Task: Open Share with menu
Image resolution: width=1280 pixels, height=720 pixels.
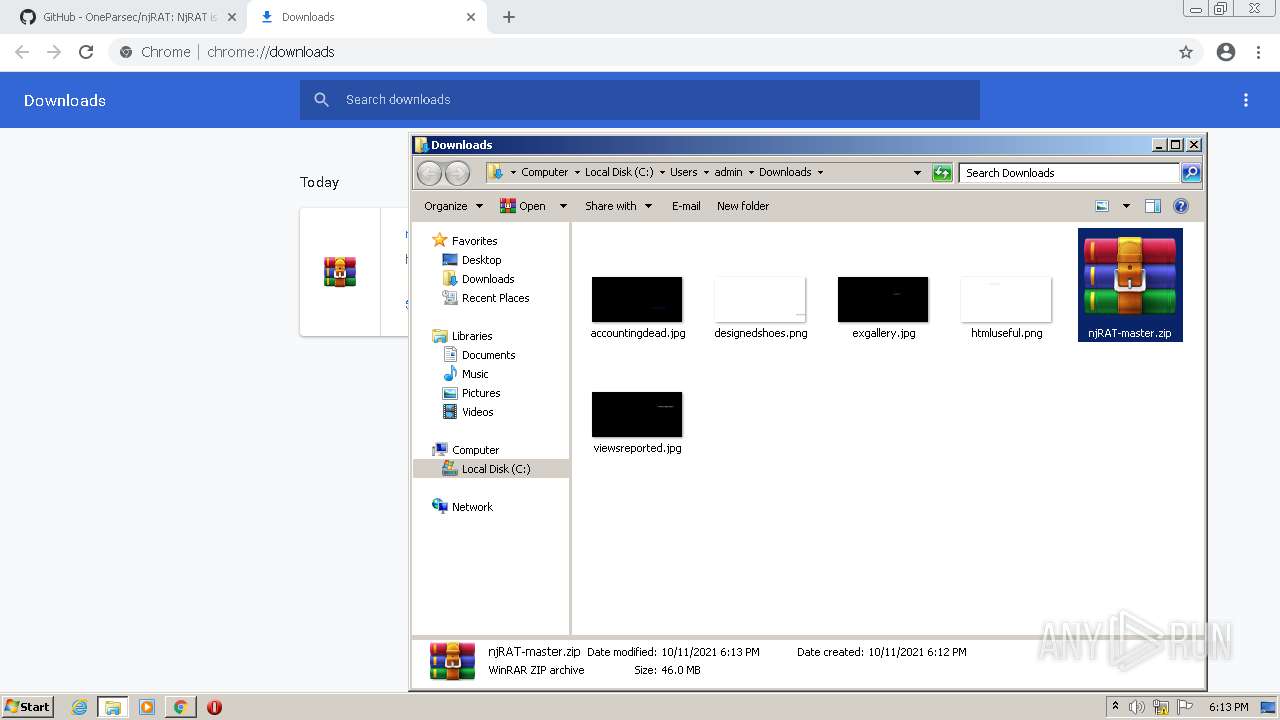Action: tap(618, 206)
